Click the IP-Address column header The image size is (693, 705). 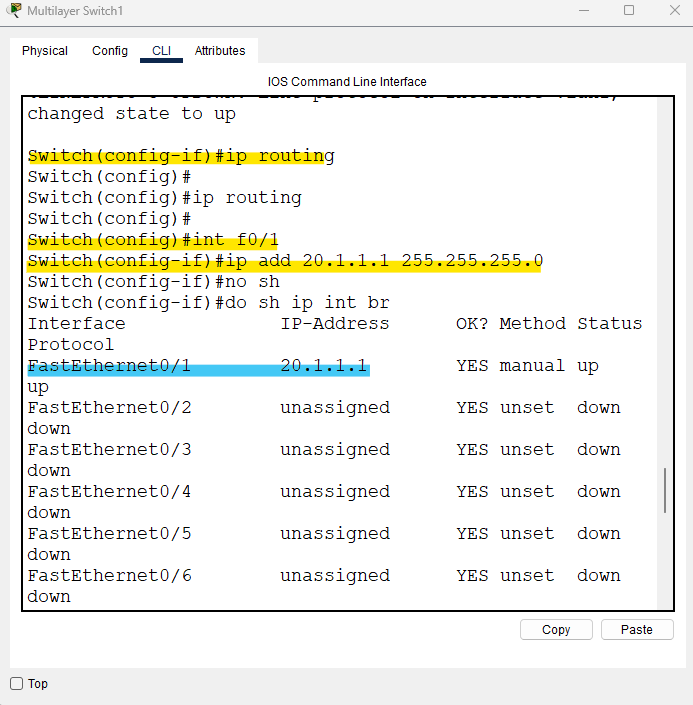(x=335, y=324)
